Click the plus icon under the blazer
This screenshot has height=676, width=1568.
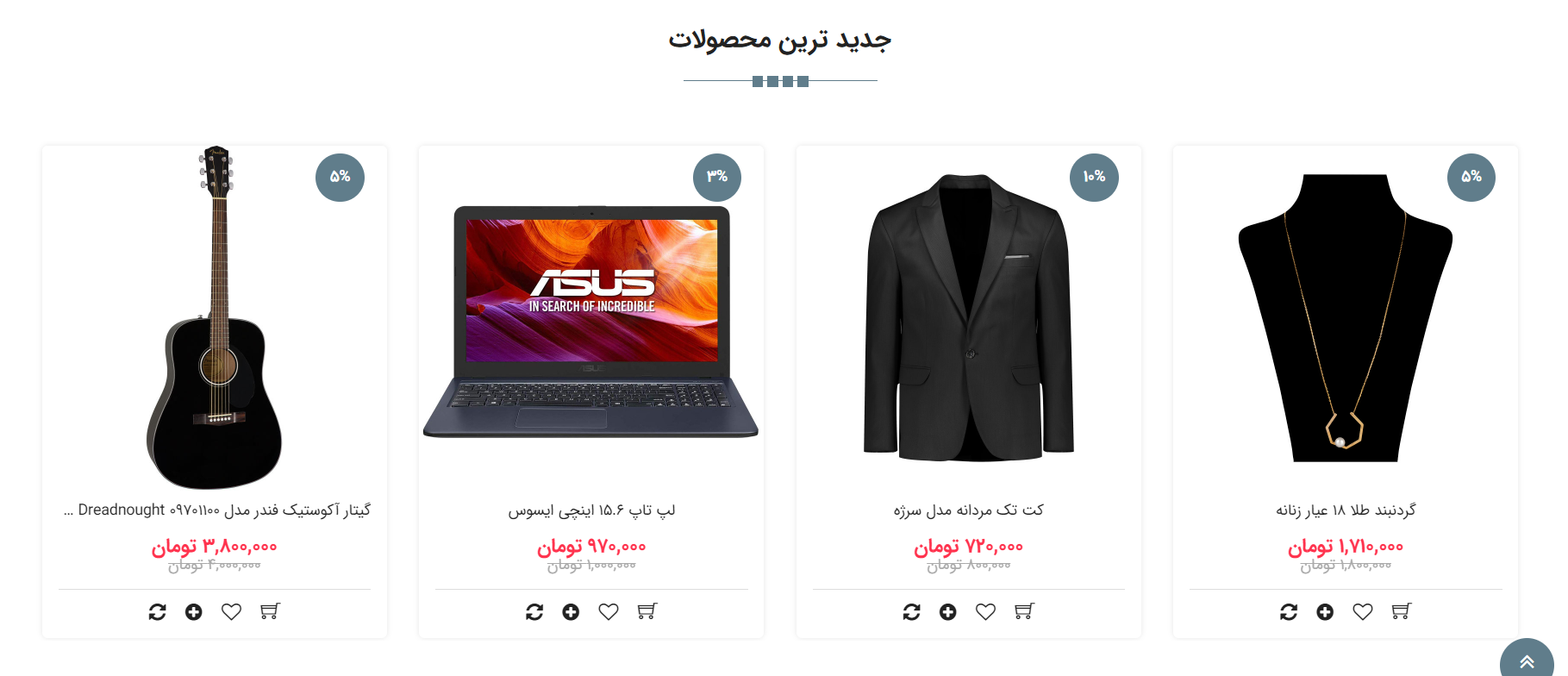948,611
